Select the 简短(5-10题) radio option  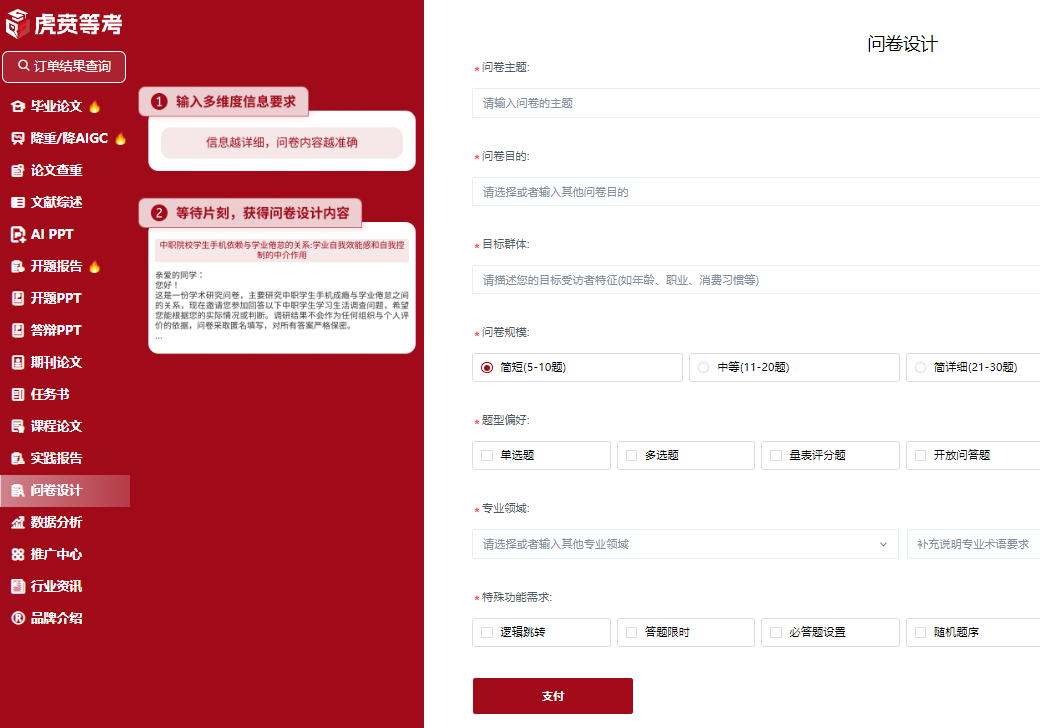tap(487, 367)
